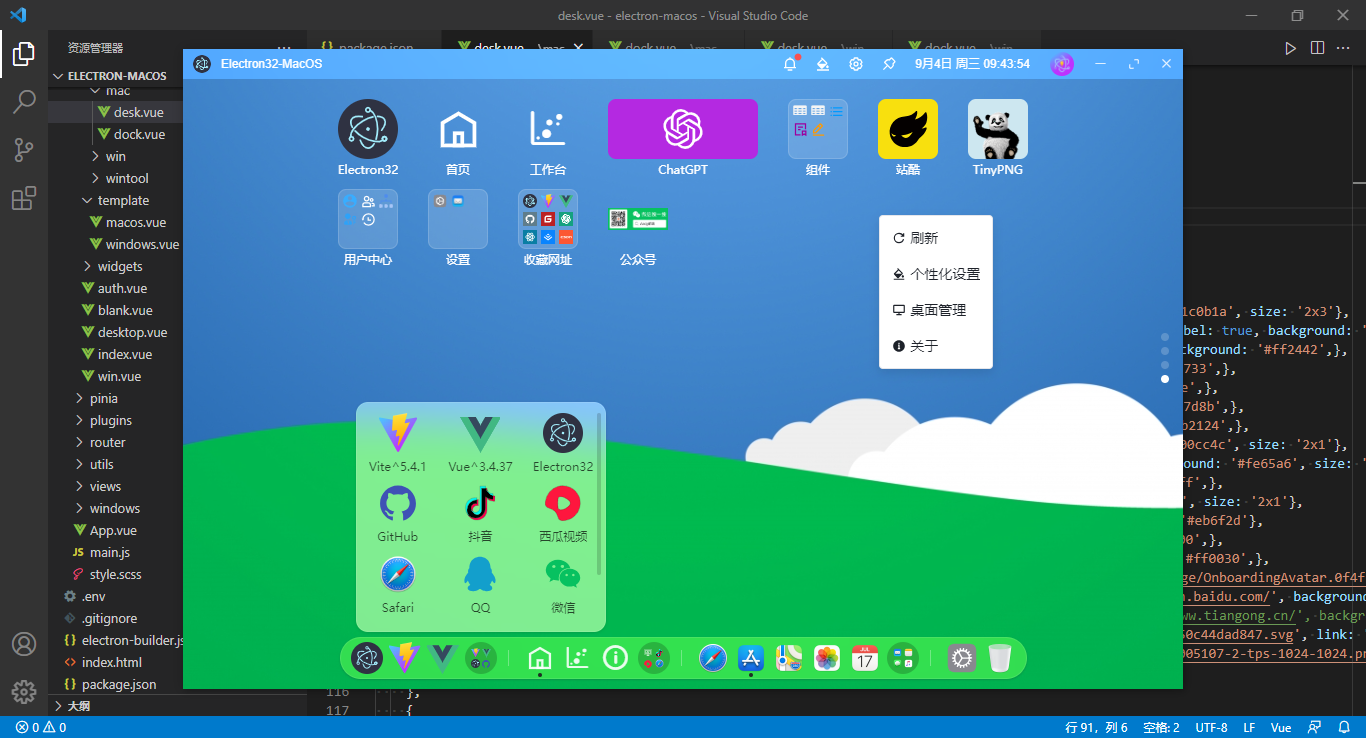Click the folder popup vertical scrollbar

pyautogui.click(x=599, y=494)
